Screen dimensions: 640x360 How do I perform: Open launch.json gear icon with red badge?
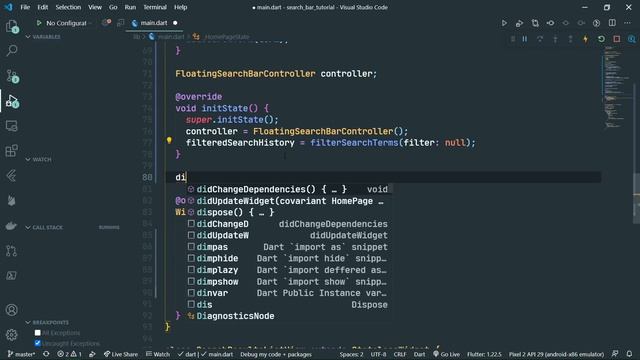[x=106, y=23]
